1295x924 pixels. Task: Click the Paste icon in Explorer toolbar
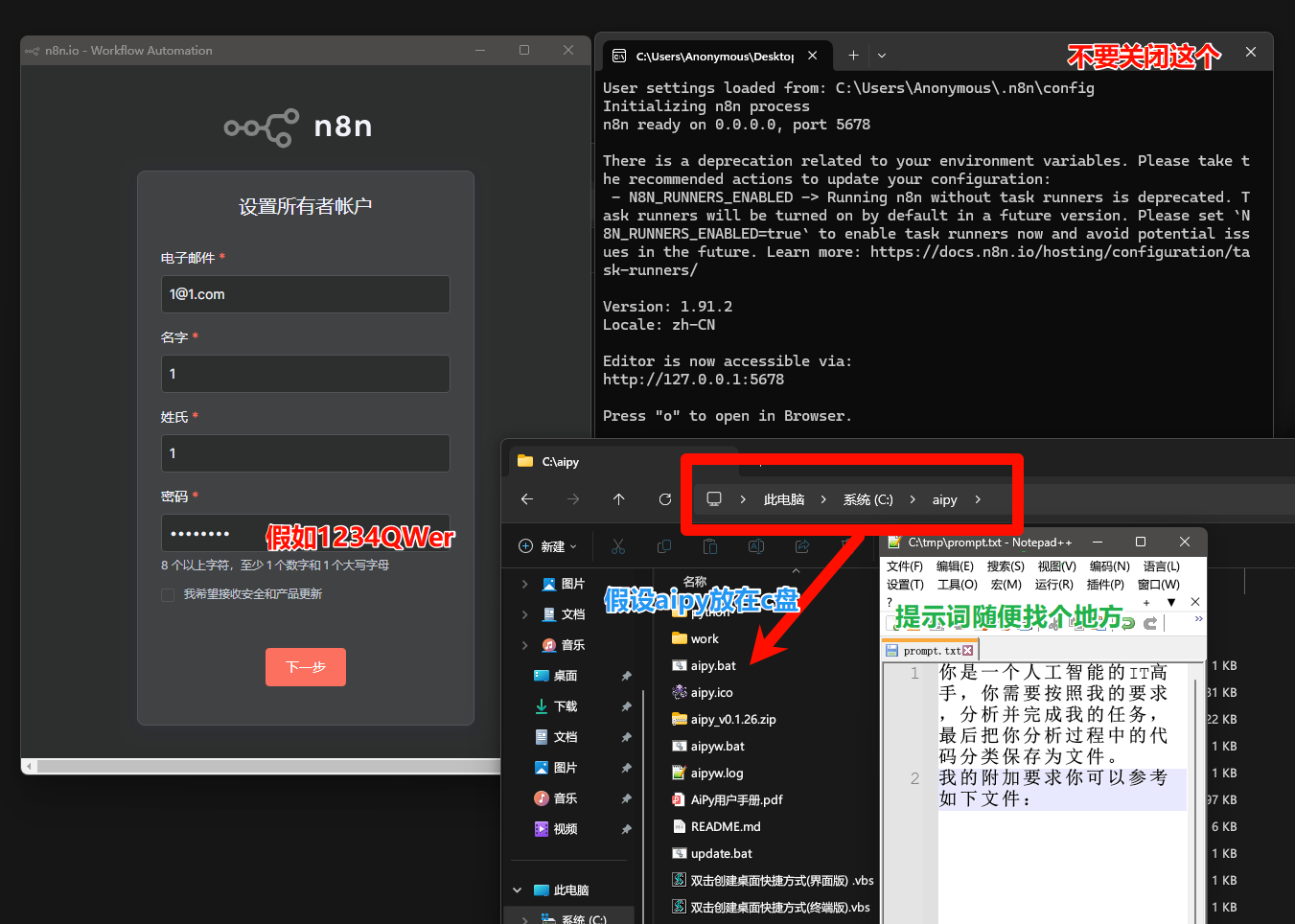[x=710, y=546]
